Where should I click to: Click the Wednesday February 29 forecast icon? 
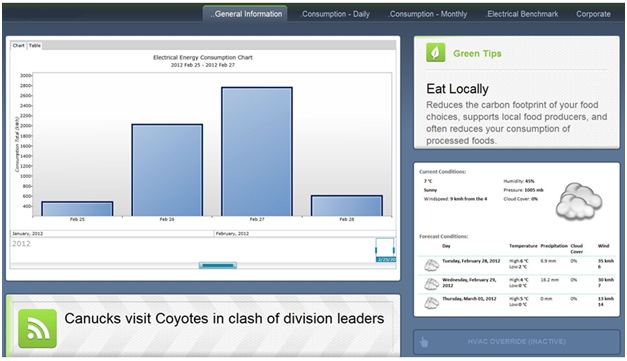coord(431,283)
